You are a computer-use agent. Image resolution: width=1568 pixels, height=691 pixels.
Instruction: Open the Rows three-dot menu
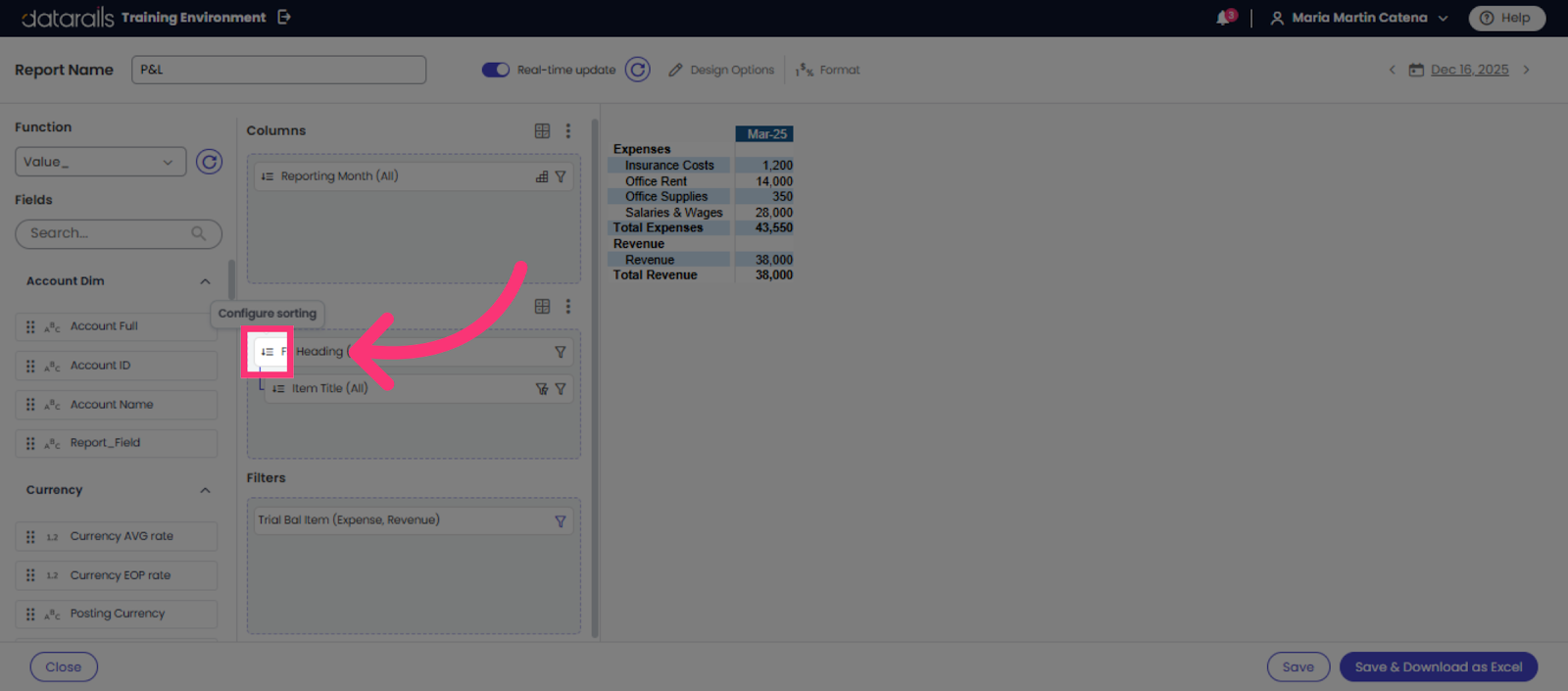tap(568, 306)
